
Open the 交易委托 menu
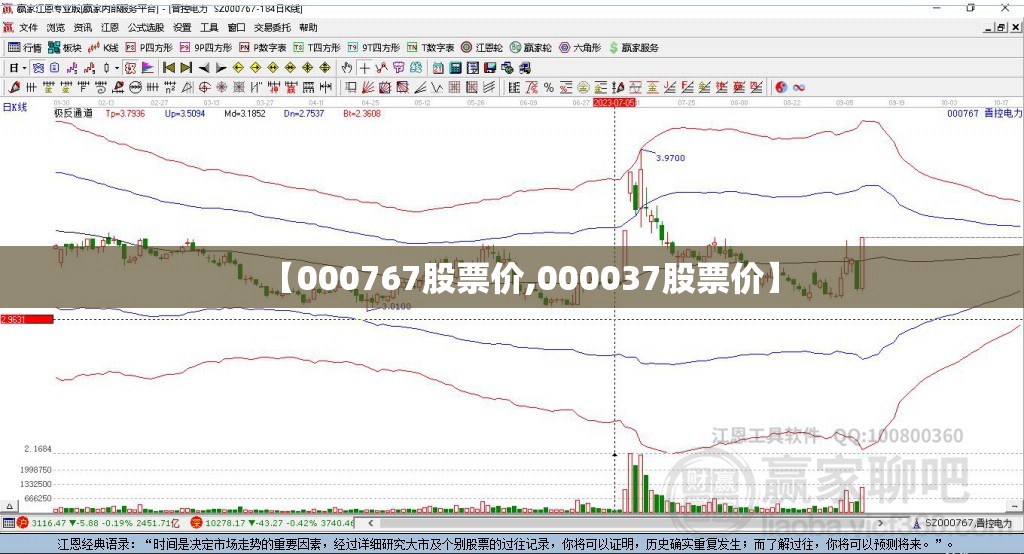[x=272, y=27]
